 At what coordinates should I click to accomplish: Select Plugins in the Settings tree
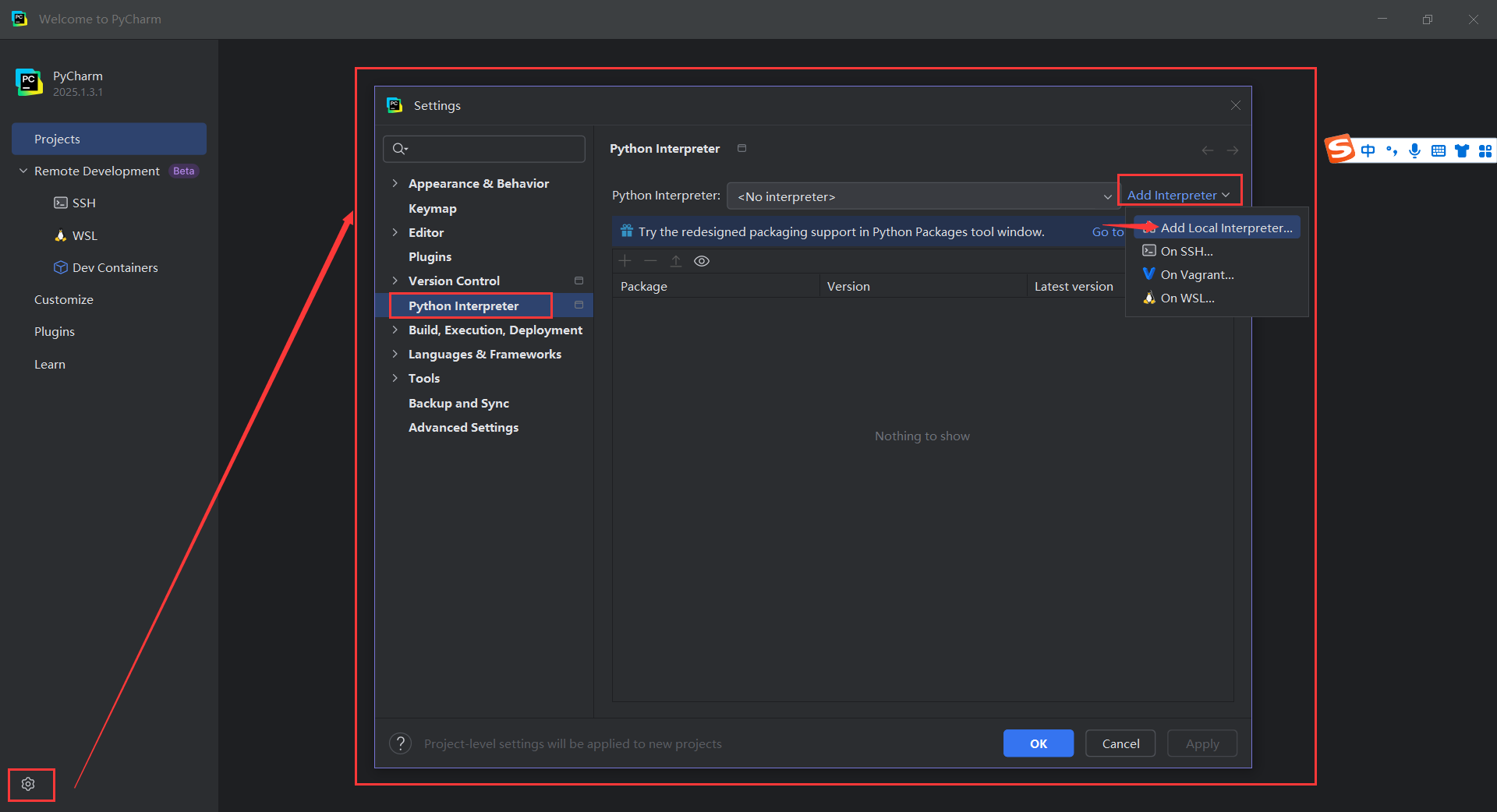coord(430,256)
